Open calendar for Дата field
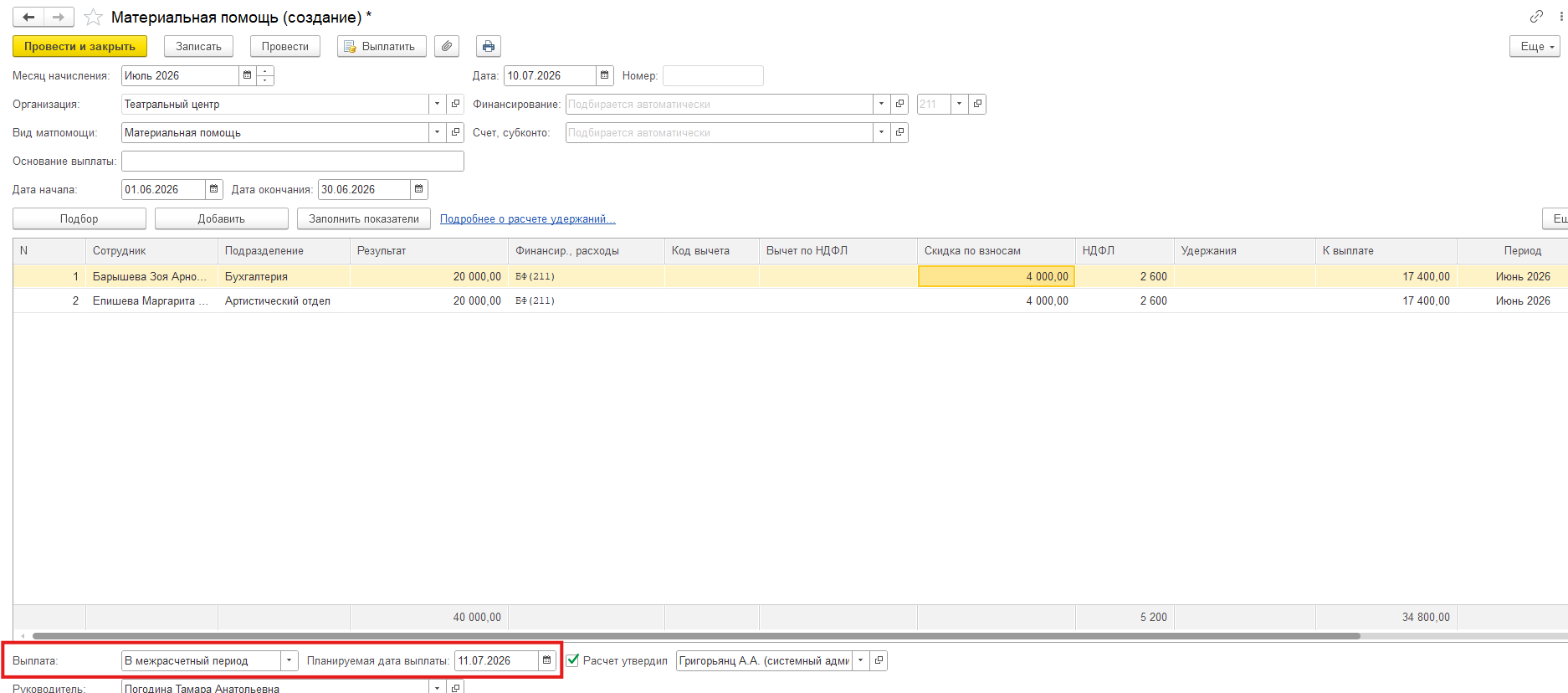Screen dimensions: 1568x693 point(604,75)
